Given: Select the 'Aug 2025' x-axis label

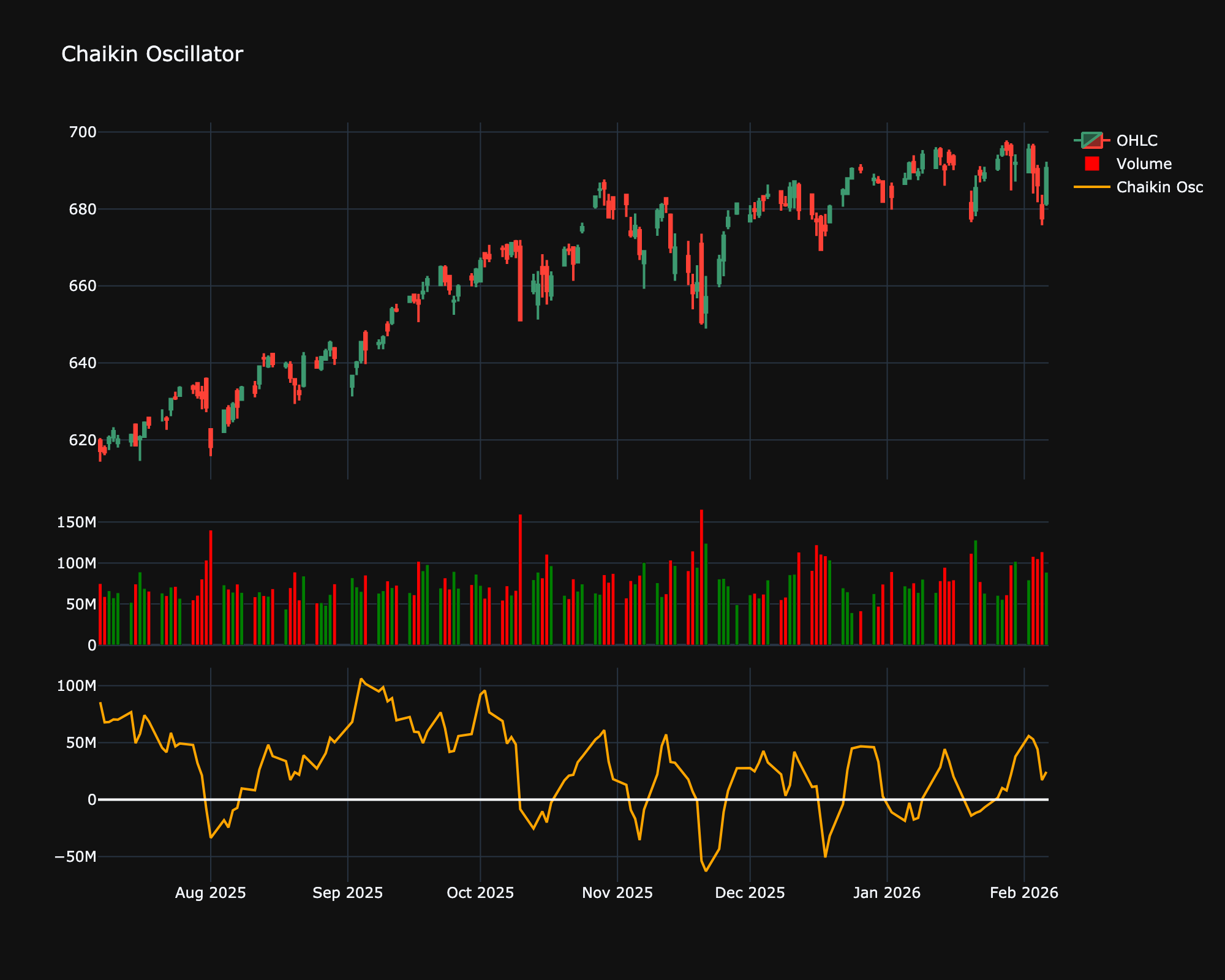Looking at the screenshot, I should click(210, 893).
